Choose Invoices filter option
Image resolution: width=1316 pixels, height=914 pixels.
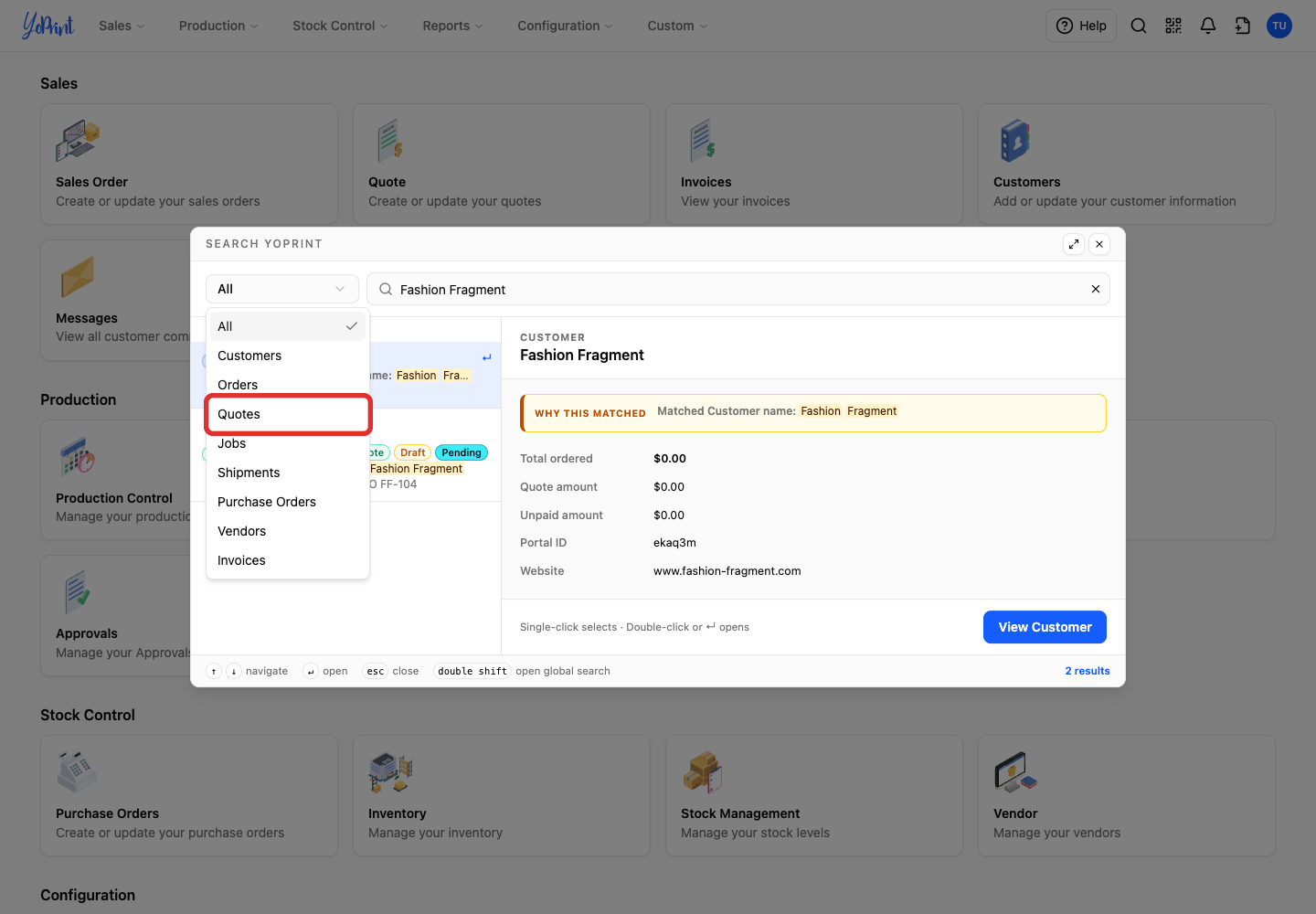288,560
